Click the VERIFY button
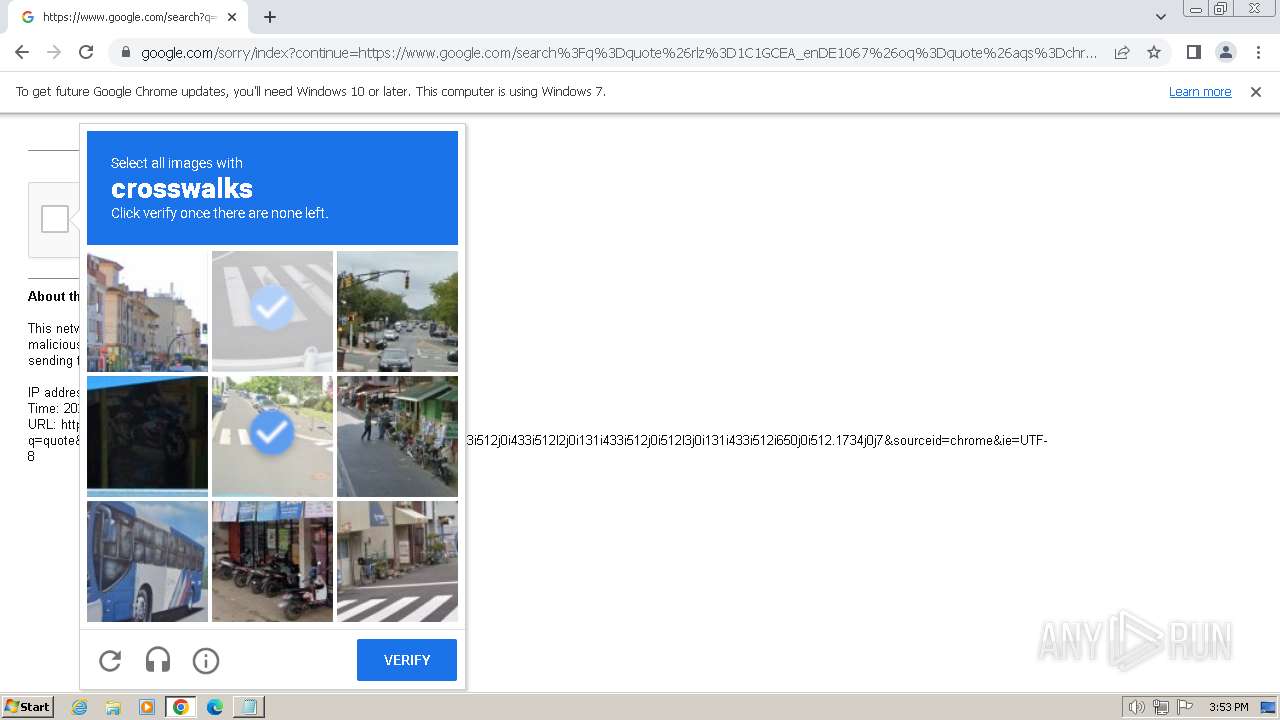 click(407, 660)
